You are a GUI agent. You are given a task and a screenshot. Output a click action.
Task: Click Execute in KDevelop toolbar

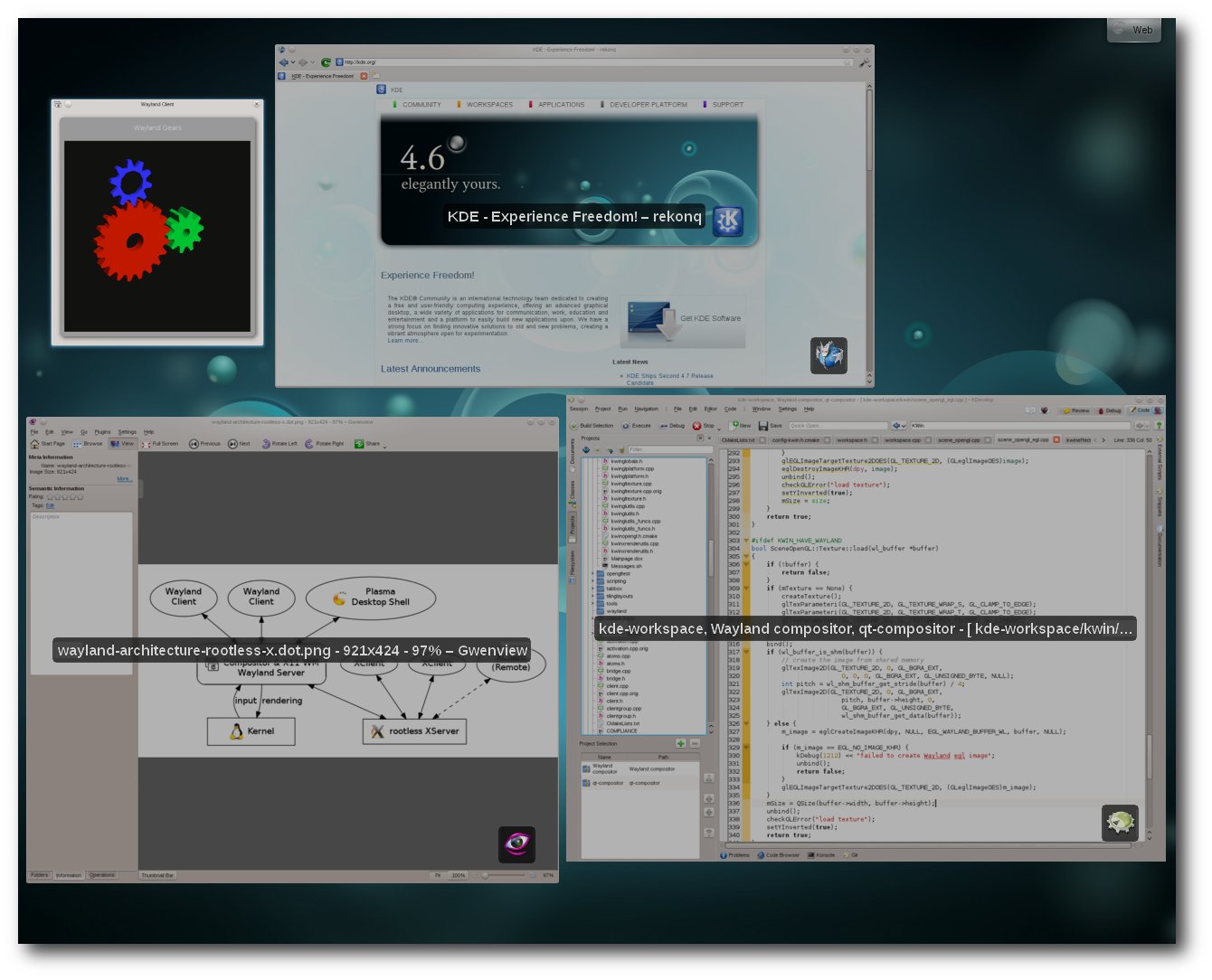click(636, 425)
